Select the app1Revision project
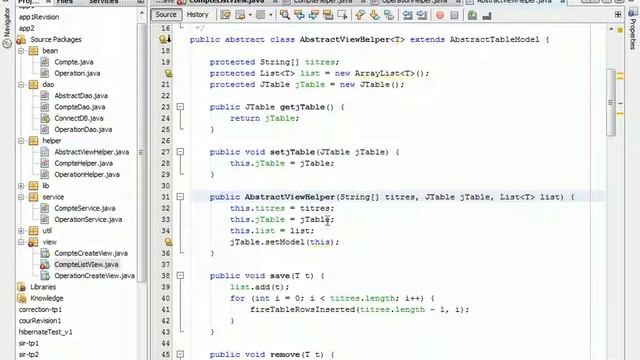This screenshot has height=360, width=640. tap(39, 17)
